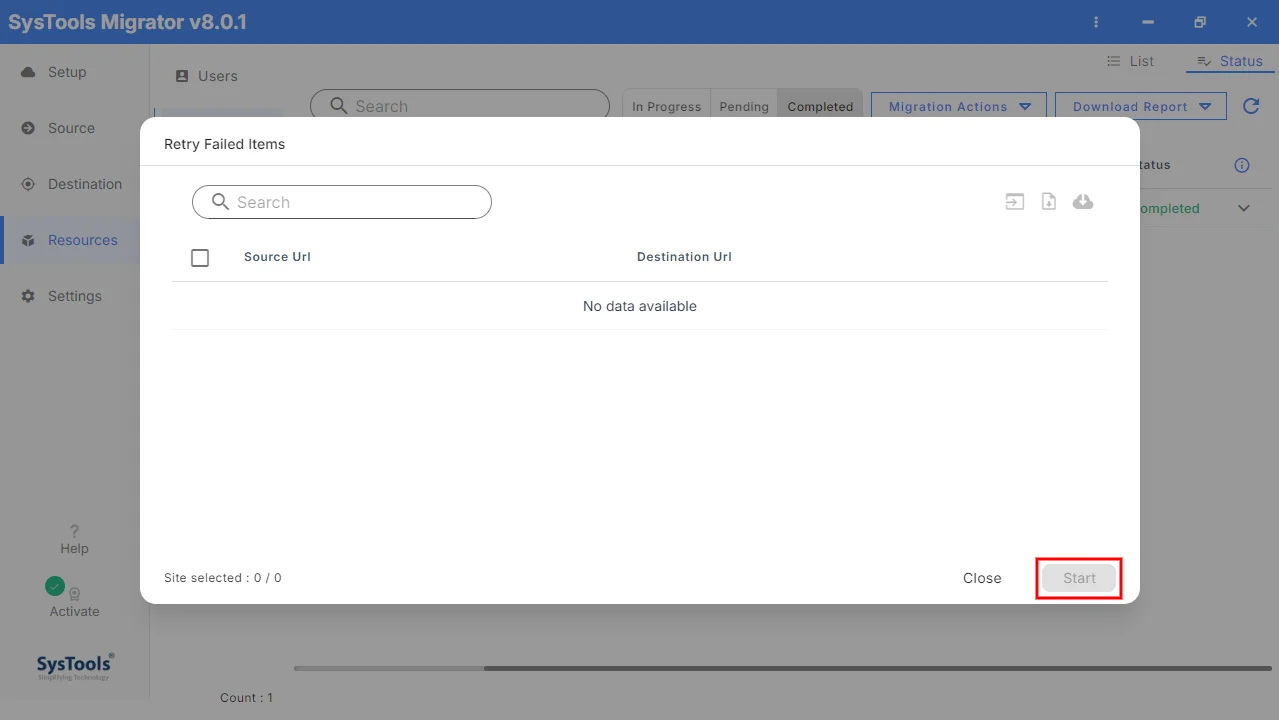This screenshot has width=1279, height=720.
Task: Open the Download Report dropdown
Action: click(x=1142, y=106)
